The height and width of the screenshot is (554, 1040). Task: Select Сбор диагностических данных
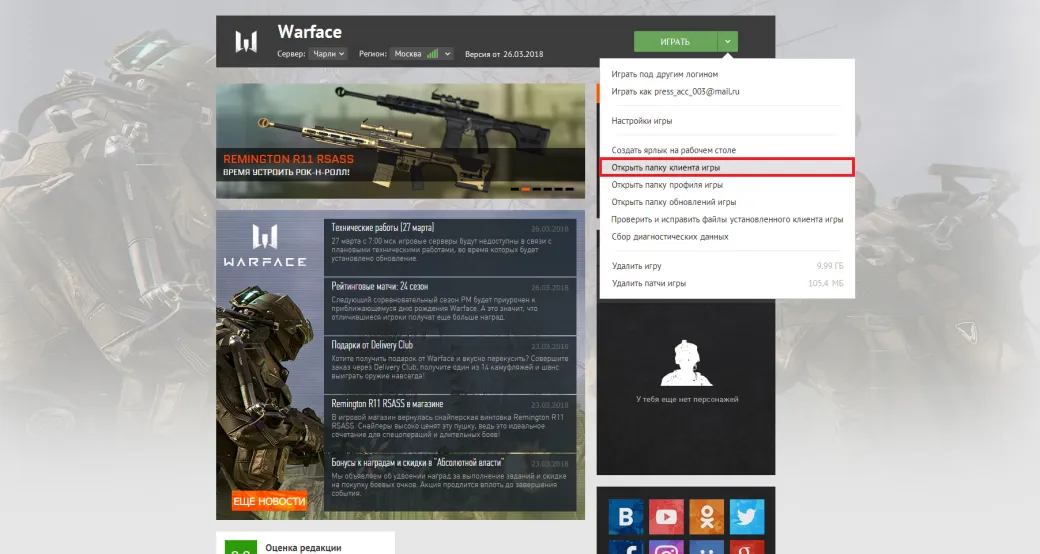point(669,236)
